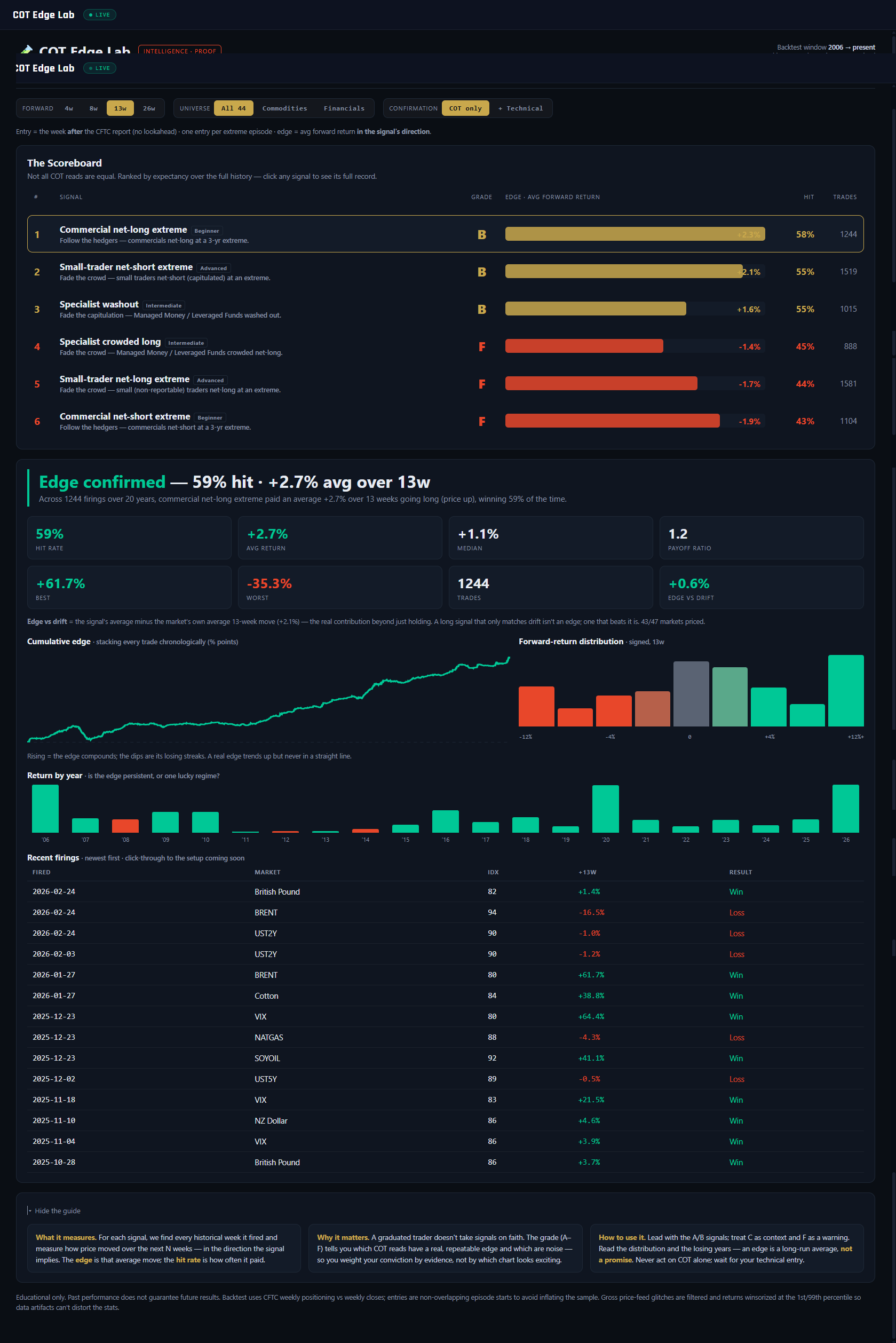Switch forward window to 26w
This screenshot has height=1343, width=896.
click(x=149, y=108)
